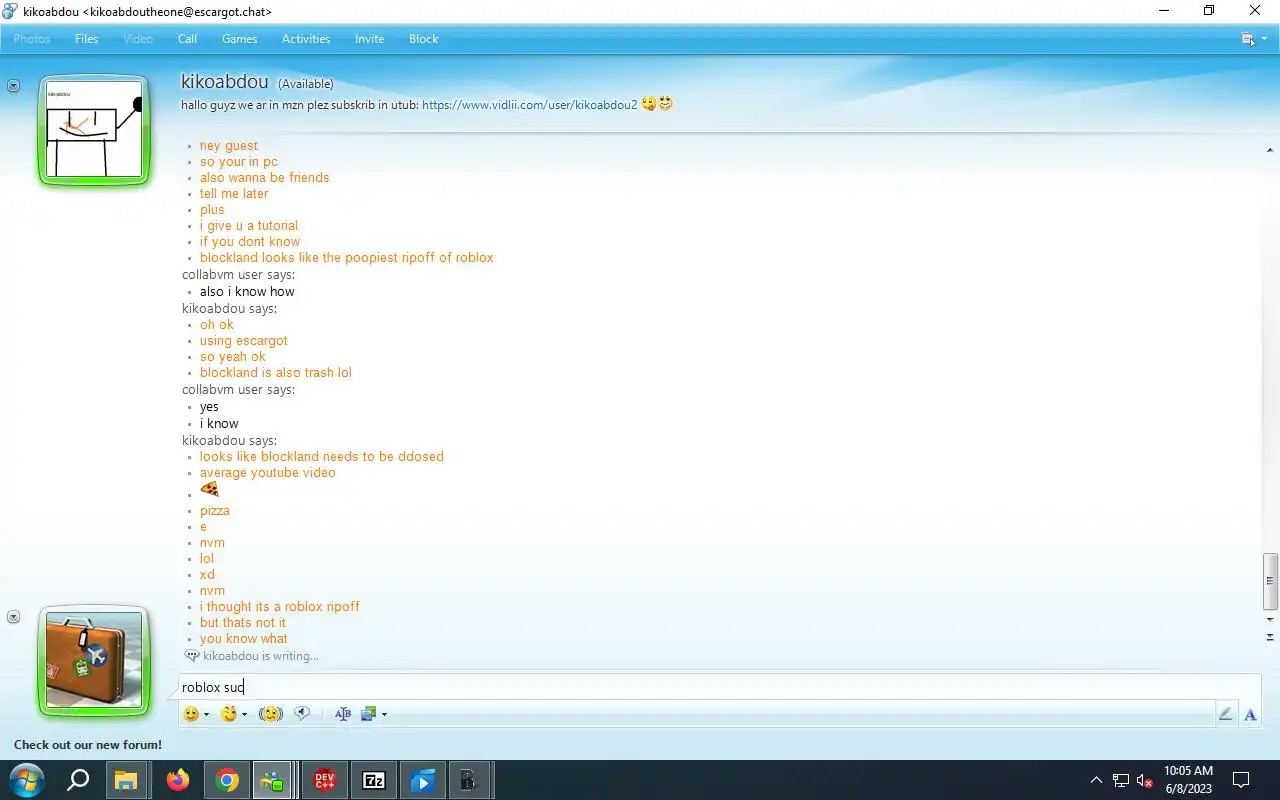Image resolution: width=1280 pixels, height=800 pixels.
Task: Open the Files menu
Action: (87, 39)
